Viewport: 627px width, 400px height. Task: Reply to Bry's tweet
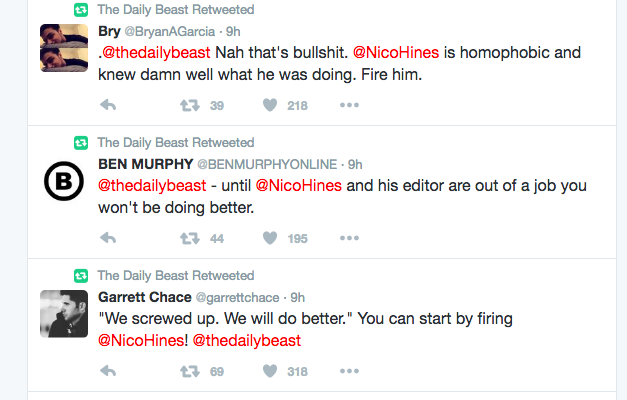coord(109,105)
